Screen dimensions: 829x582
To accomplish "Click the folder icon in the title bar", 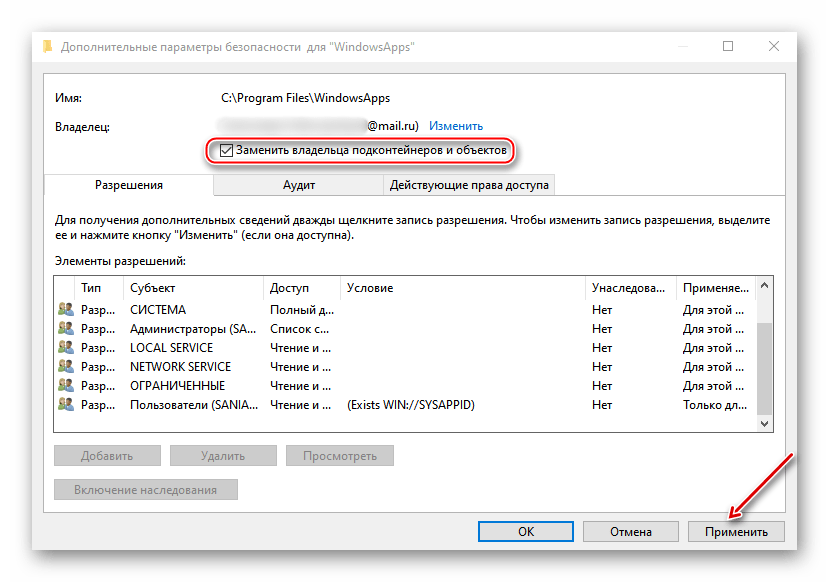I will [x=47, y=46].
